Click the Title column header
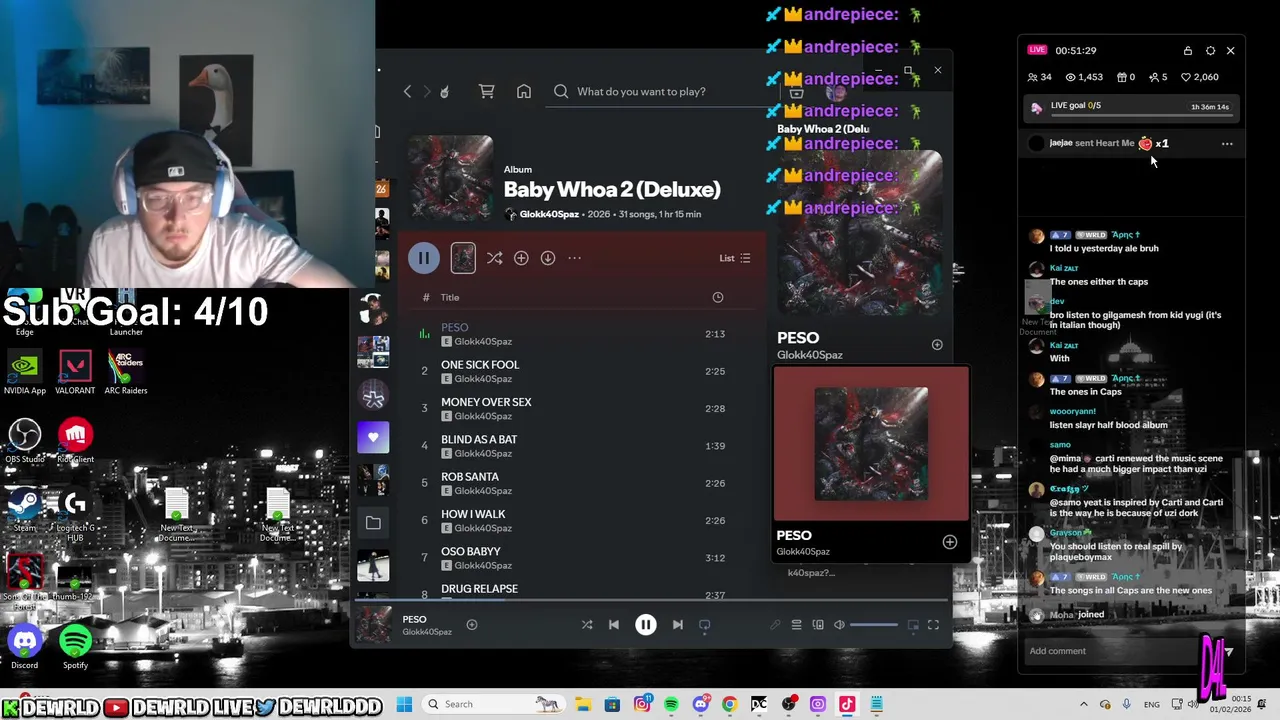Viewport: 1280px width, 720px height. coord(450,297)
